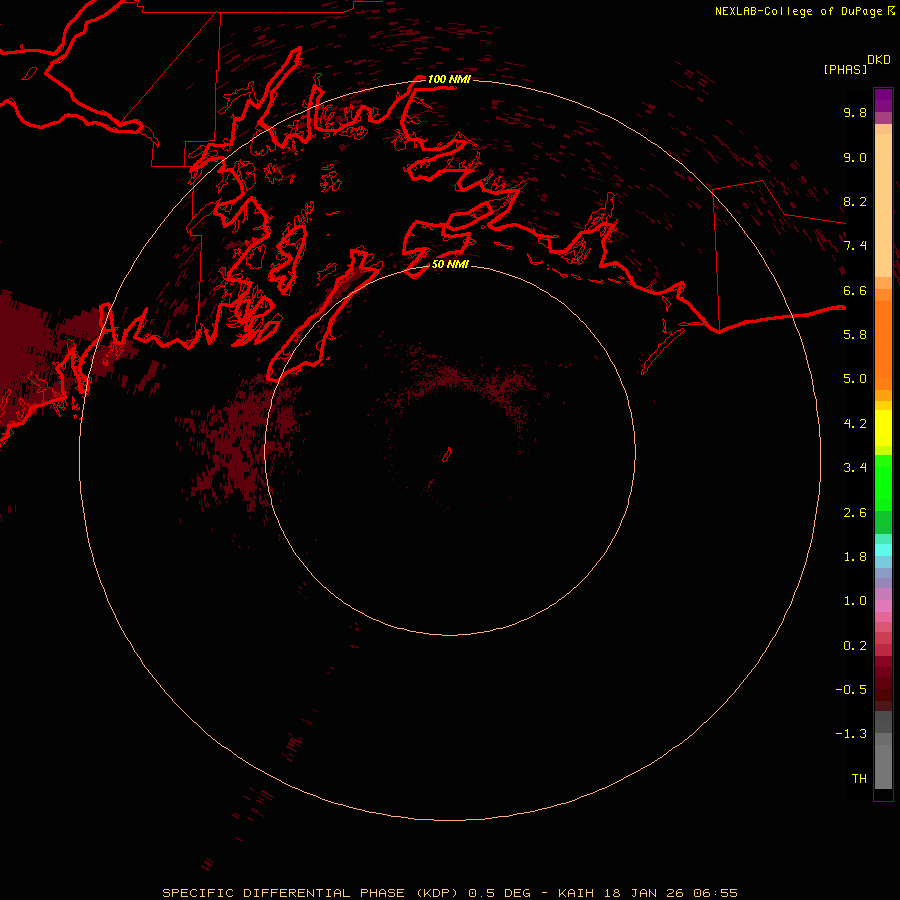Click the 7.4 scale value
Viewport: 900px width, 900px height.
(x=855, y=246)
